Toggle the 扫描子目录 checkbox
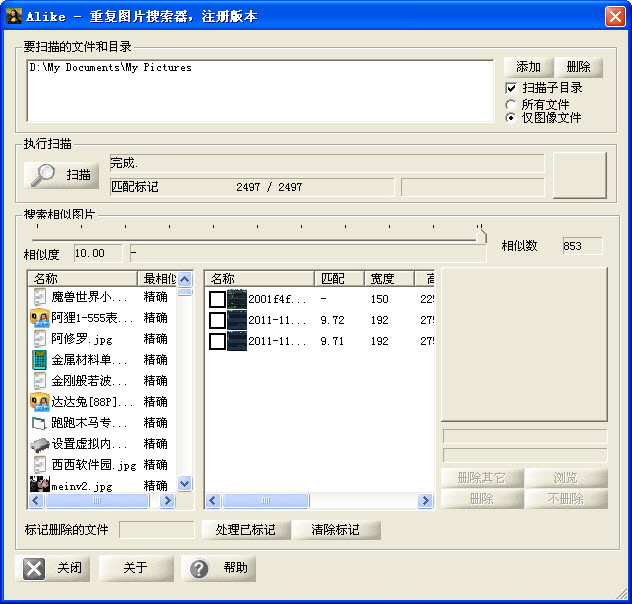Image resolution: width=632 pixels, height=604 pixels. (x=511, y=88)
